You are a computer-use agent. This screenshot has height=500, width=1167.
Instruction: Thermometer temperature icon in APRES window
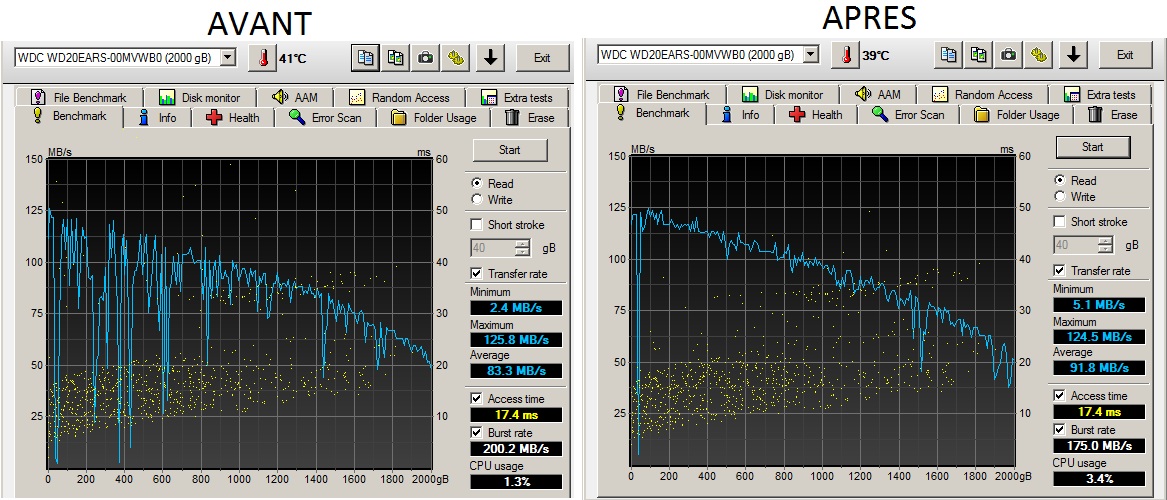pyautogui.click(x=846, y=54)
